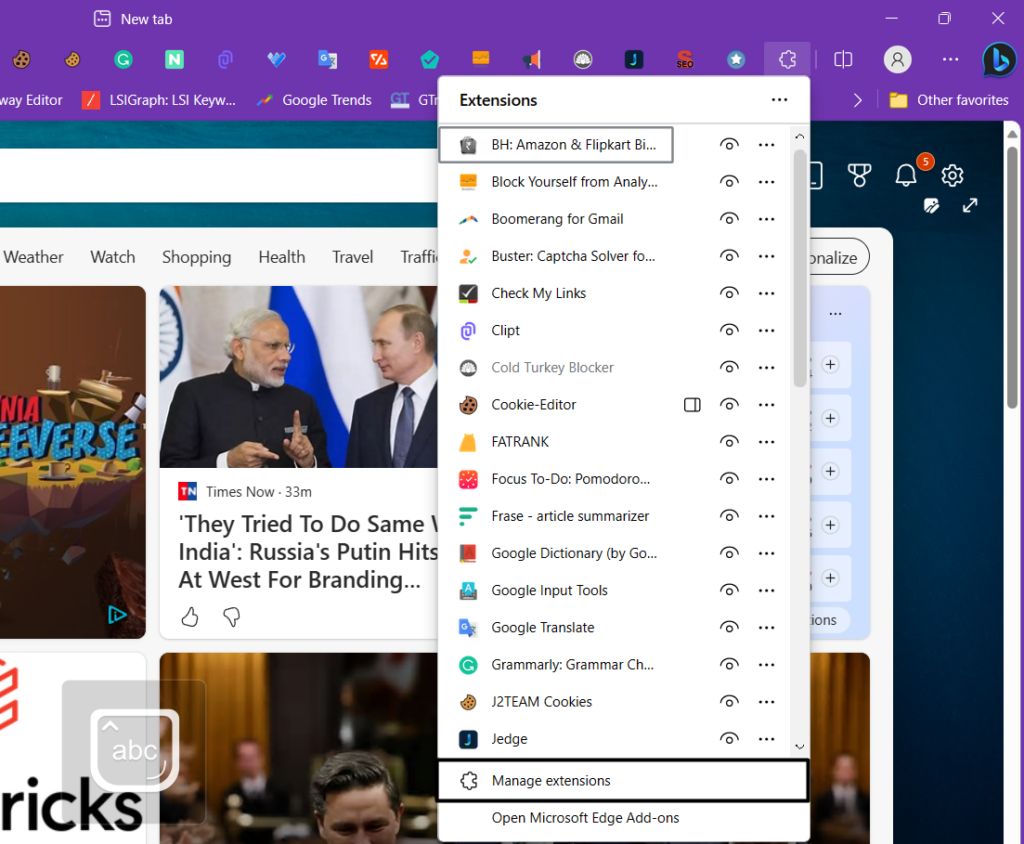Click the Cold Turkey Blocker toolbar icon
This screenshot has width=1024, height=844.
pyautogui.click(x=583, y=60)
